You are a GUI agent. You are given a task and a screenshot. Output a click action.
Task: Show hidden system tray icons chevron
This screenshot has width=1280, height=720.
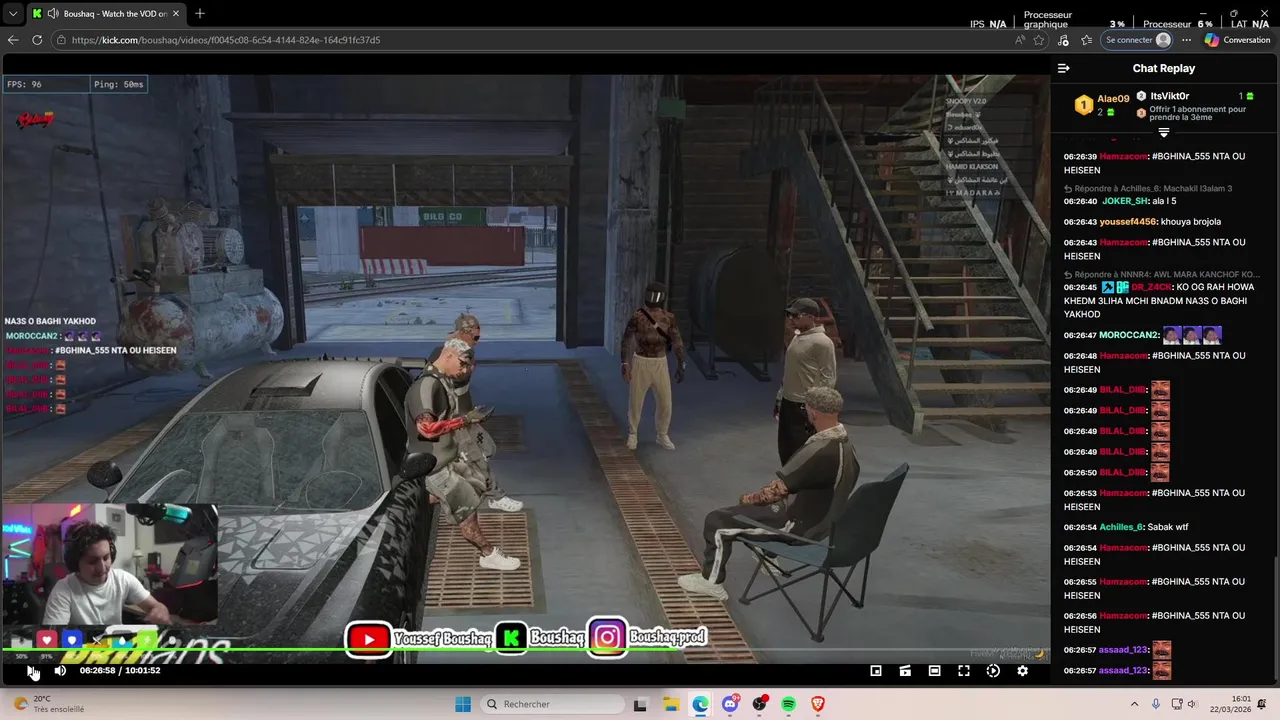(1134, 704)
